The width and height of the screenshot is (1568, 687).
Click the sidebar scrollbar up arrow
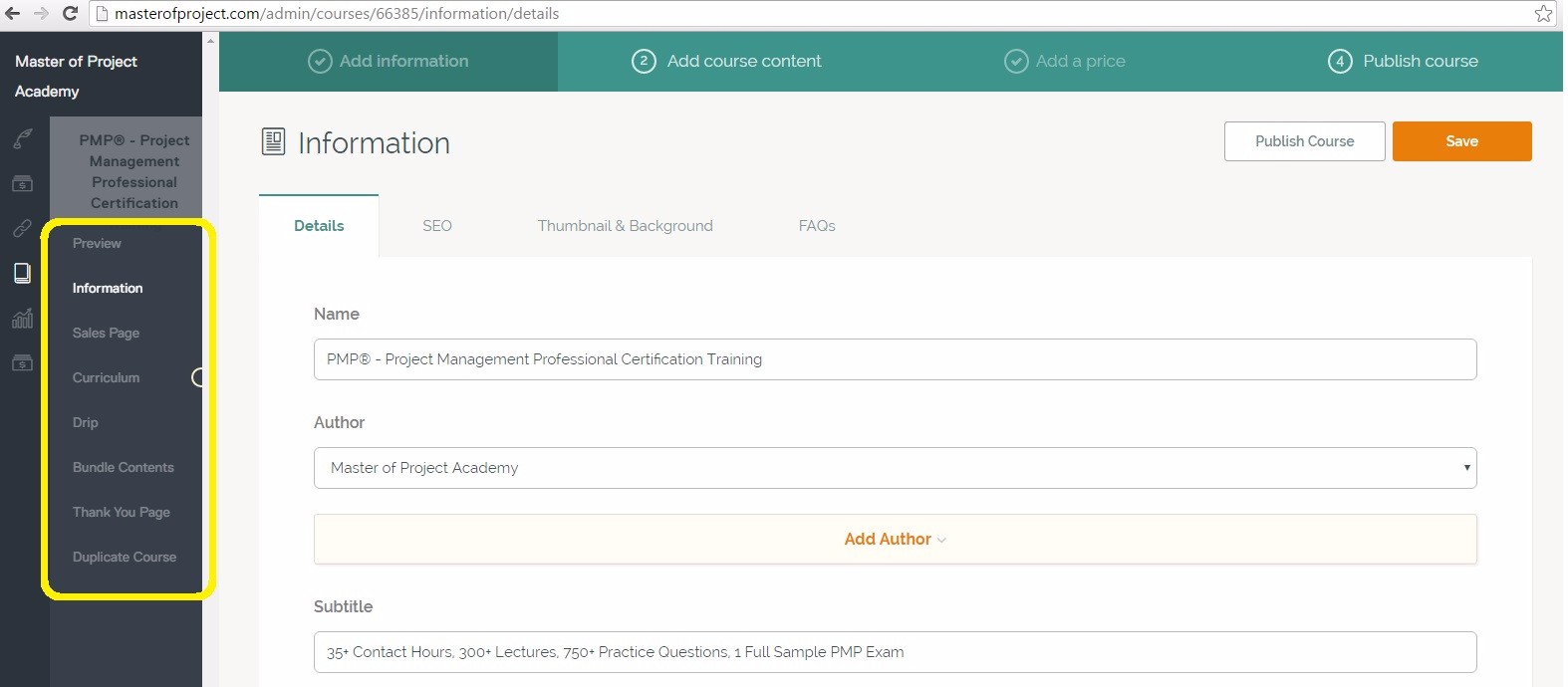coord(210,40)
